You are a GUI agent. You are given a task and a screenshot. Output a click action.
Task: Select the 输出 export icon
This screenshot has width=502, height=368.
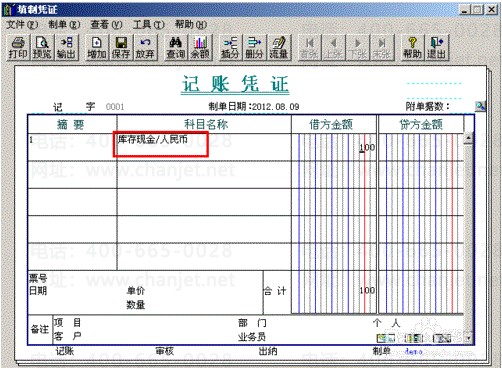pos(66,47)
